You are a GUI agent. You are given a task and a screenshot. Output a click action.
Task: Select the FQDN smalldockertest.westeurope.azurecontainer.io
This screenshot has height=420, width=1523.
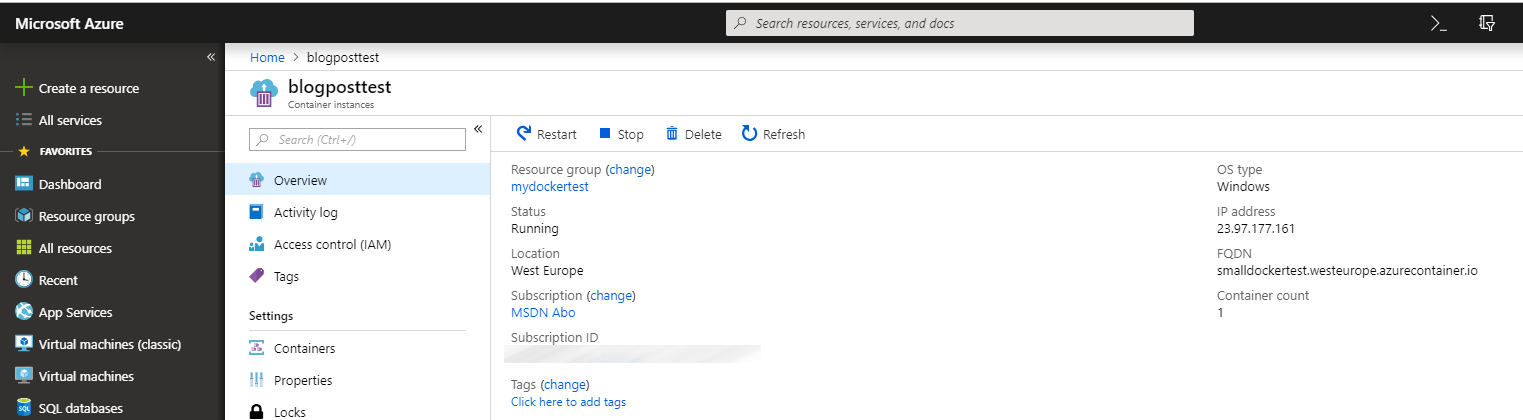point(1347,270)
